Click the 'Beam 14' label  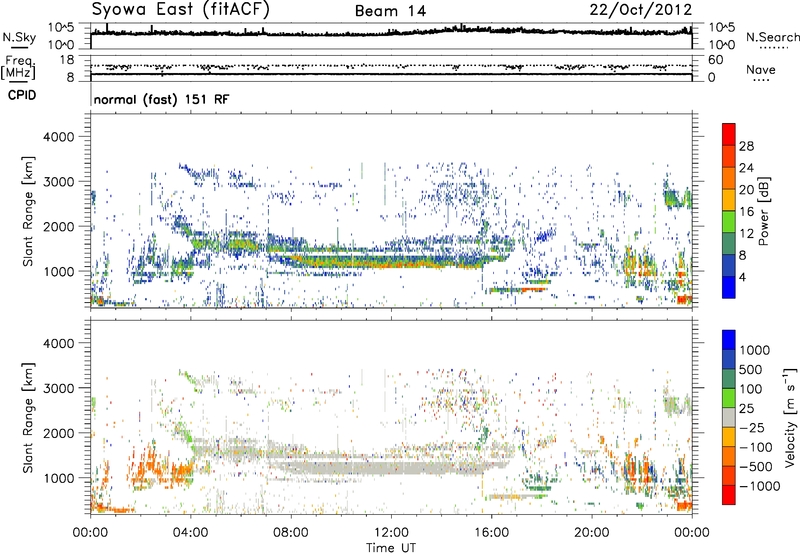(x=390, y=11)
